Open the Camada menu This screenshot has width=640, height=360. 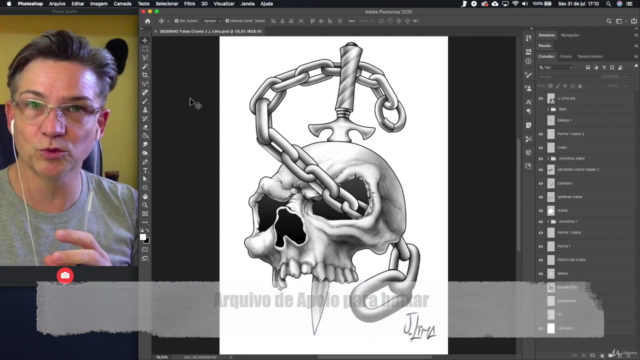point(122,4)
